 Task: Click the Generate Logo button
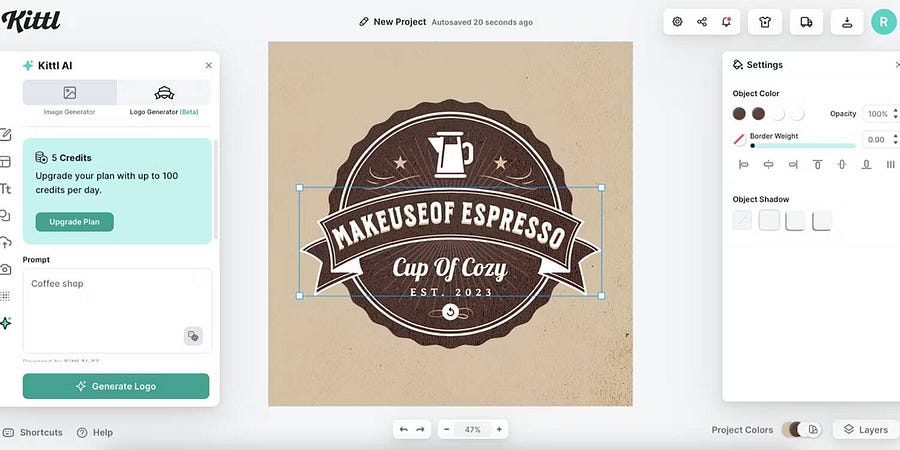(116, 386)
